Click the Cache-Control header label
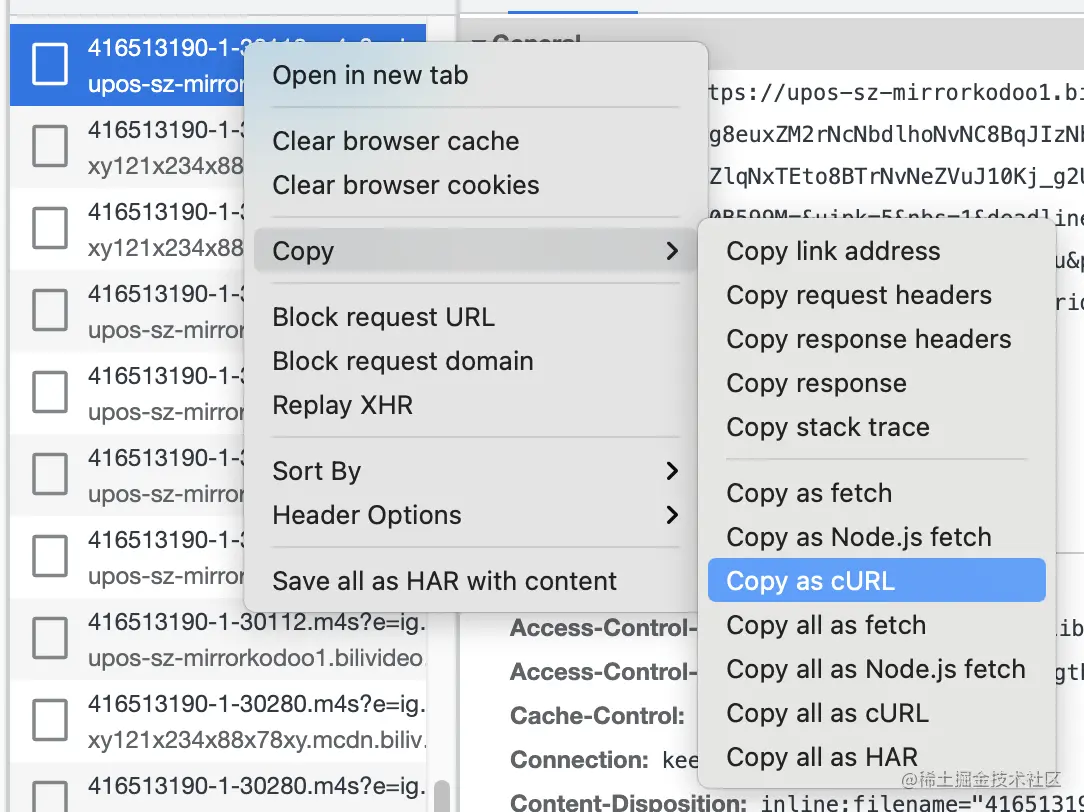Image resolution: width=1084 pixels, height=812 pixels. [597, 716]
